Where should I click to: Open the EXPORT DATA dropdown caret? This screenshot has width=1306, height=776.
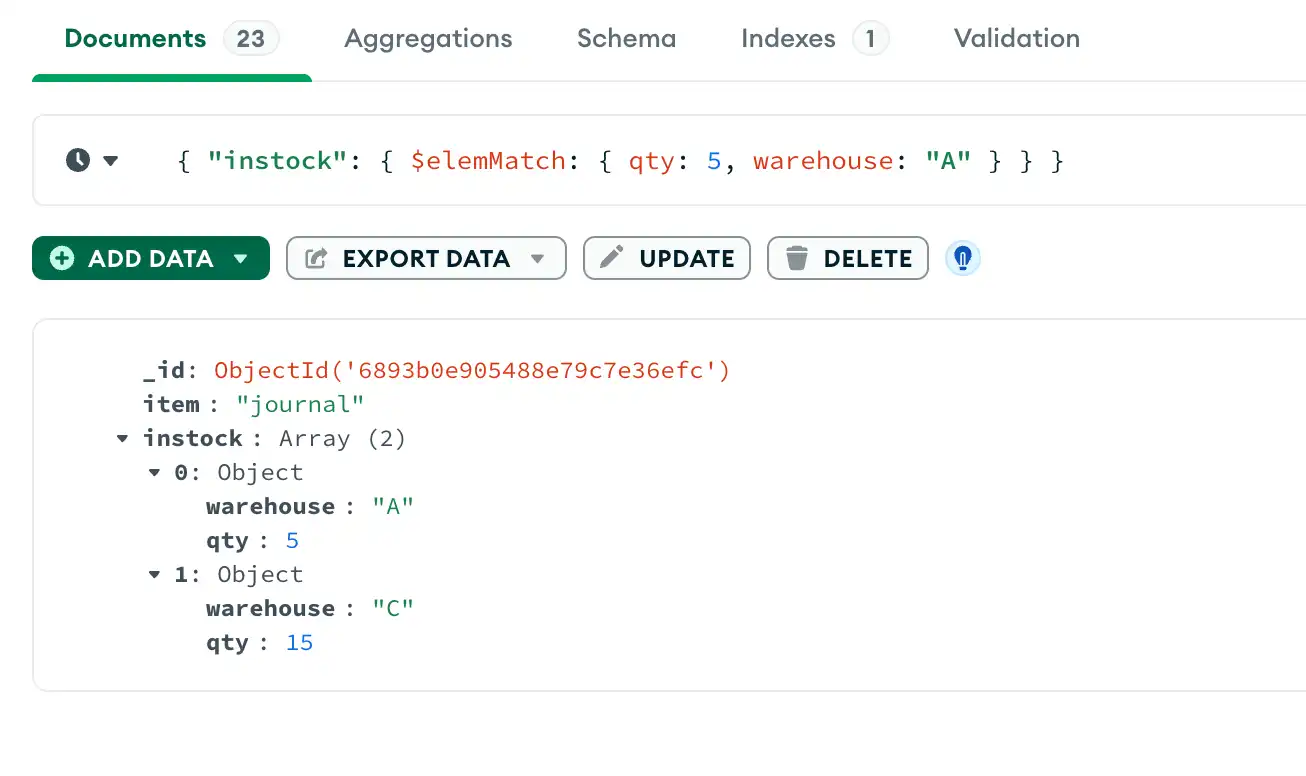tap(539, 258)
